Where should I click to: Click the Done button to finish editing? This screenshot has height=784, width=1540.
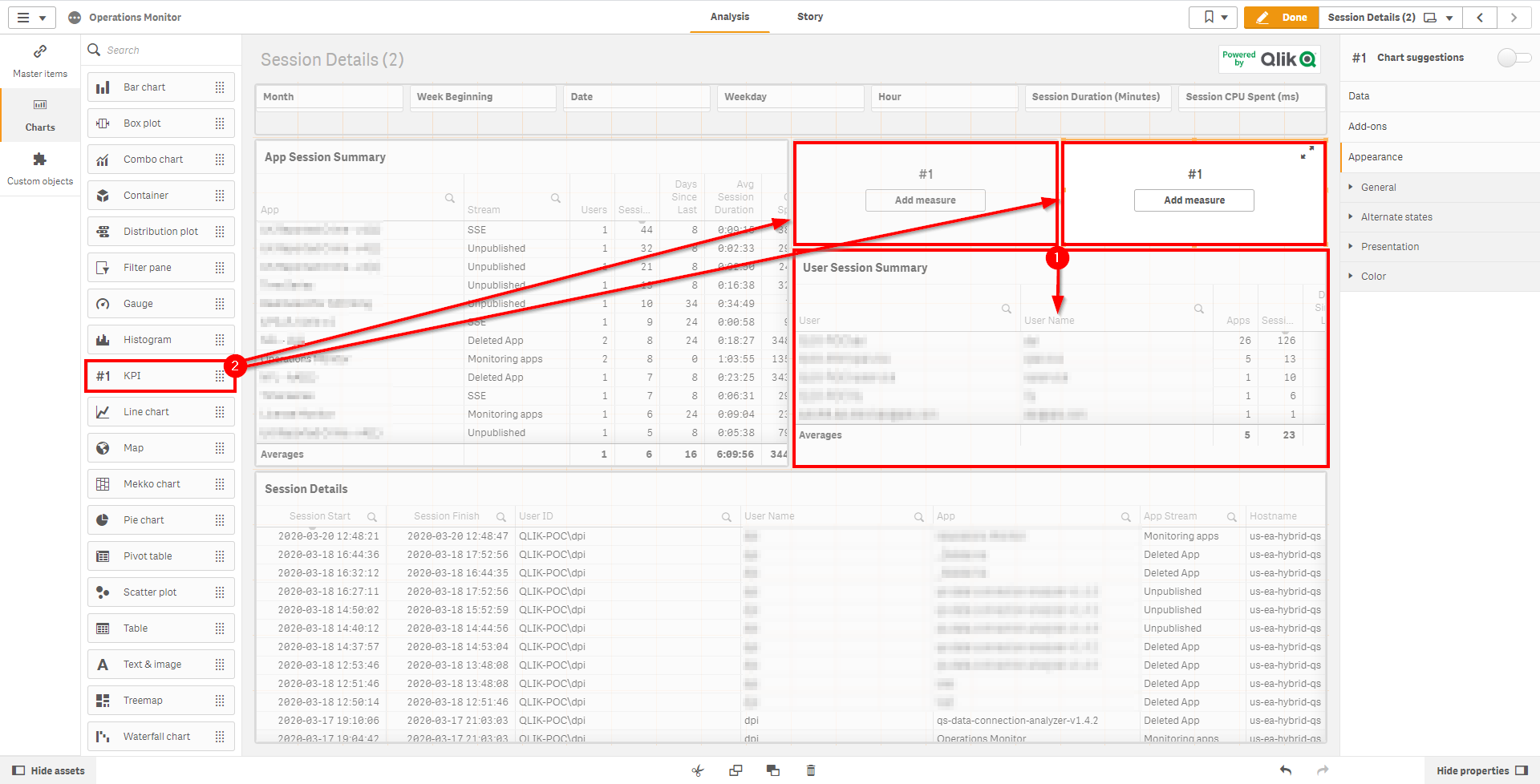click(1281, 16)
